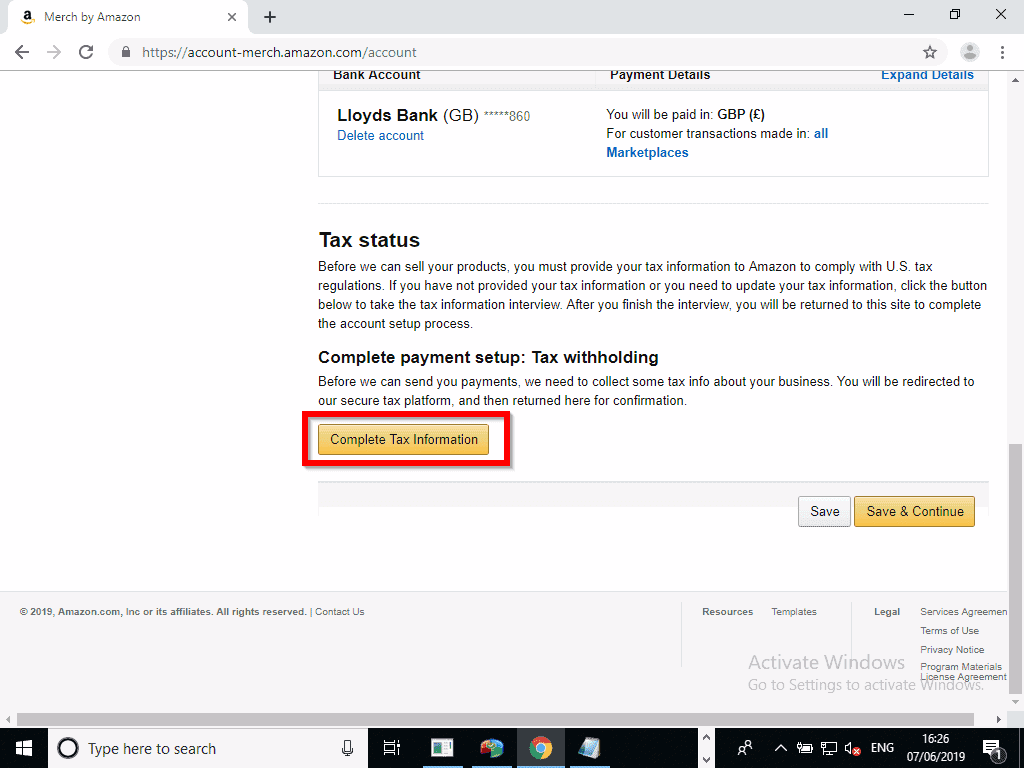Open a new browser tab
Viewport: 1024px width, 768px height.
270,17
